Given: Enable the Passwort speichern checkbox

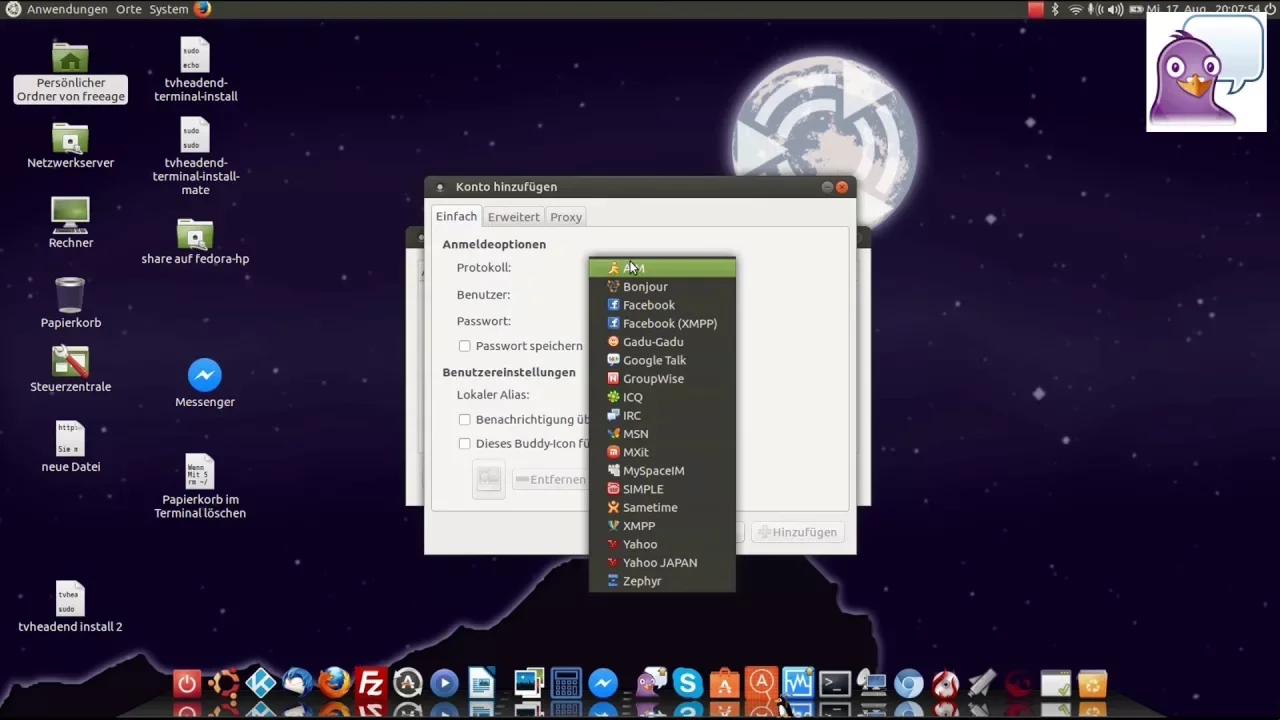Looking at the screenshot, I should pyautogui.click(x=465, y=345).
